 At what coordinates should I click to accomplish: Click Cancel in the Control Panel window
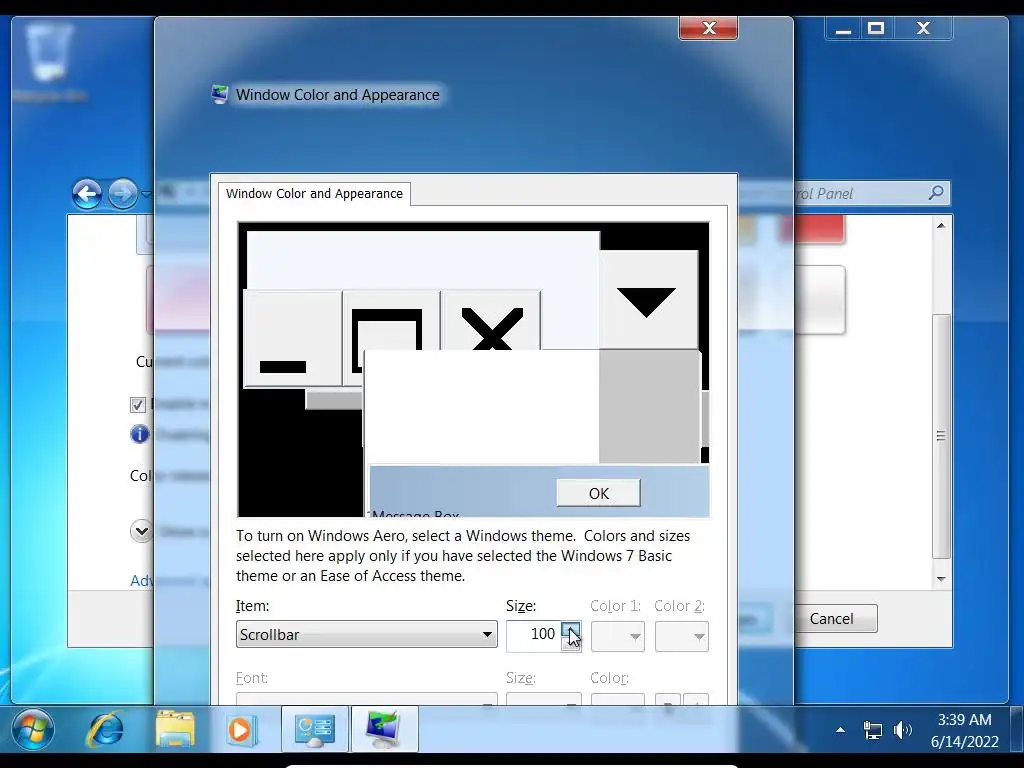(x=831, y=618)
